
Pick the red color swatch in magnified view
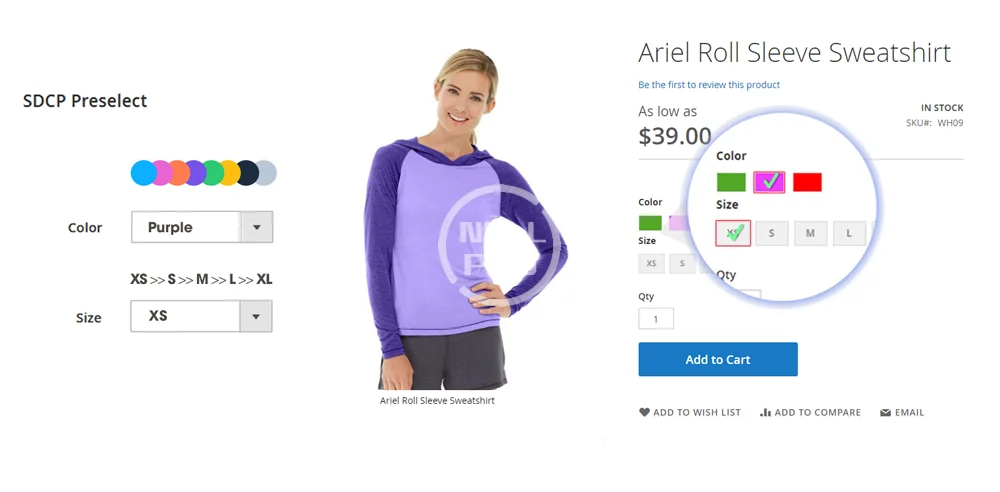pos(807,183)
